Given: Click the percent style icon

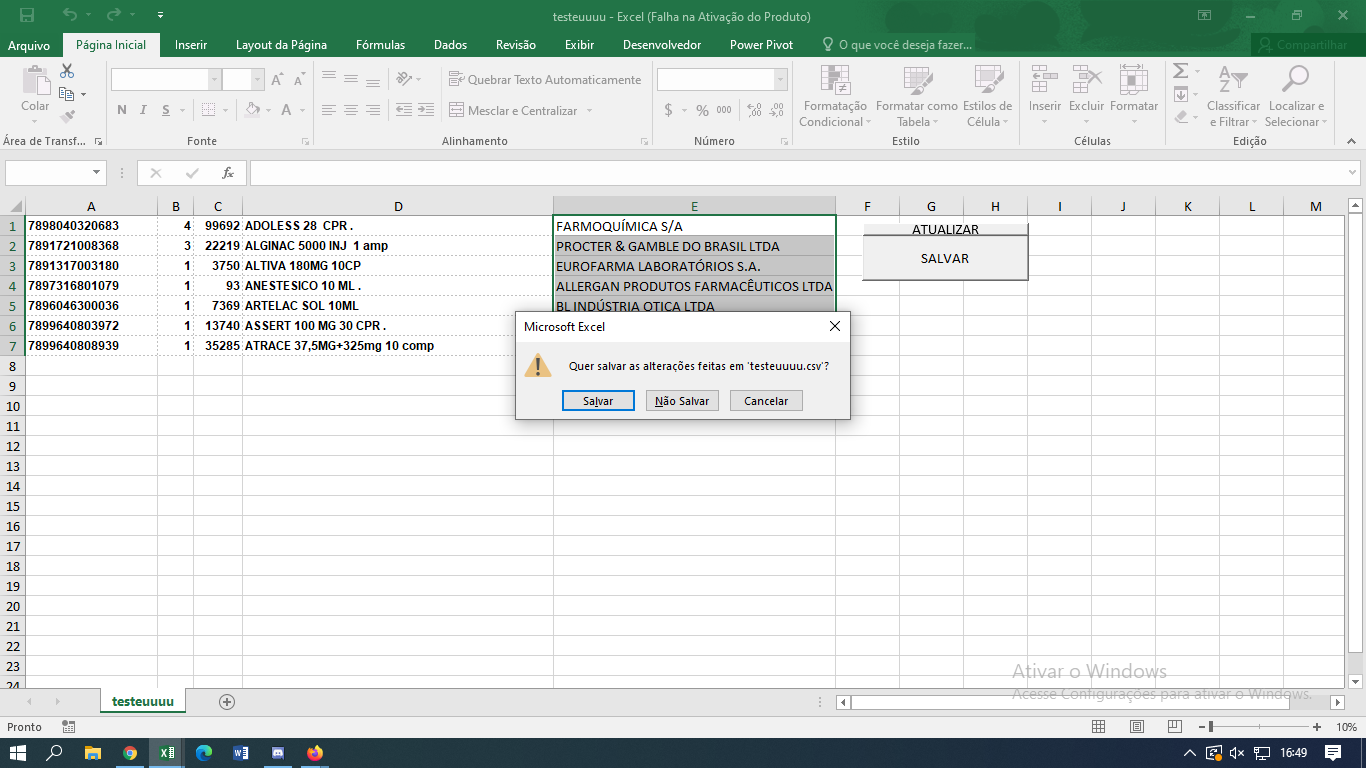Looking at the screenshot, I should coord(702,110).
